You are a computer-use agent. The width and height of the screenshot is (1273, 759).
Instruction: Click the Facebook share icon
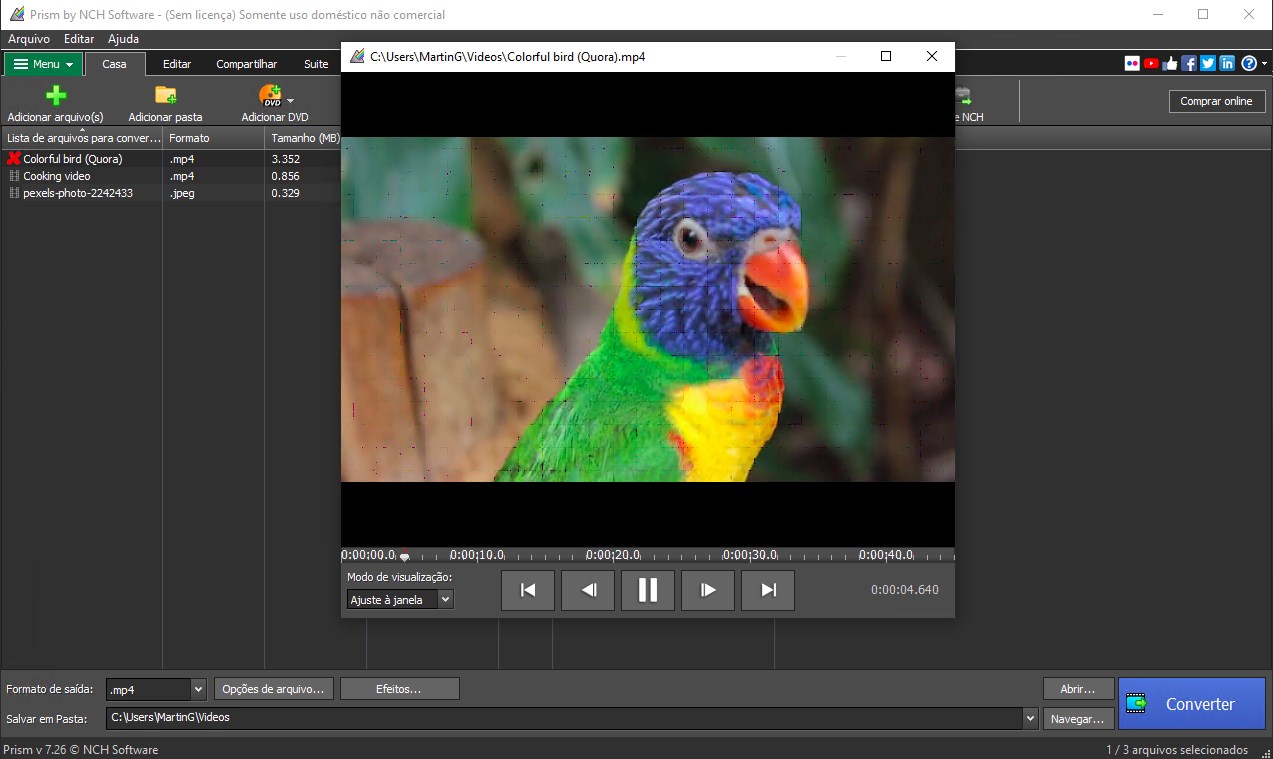click(x=1189, y=63)
